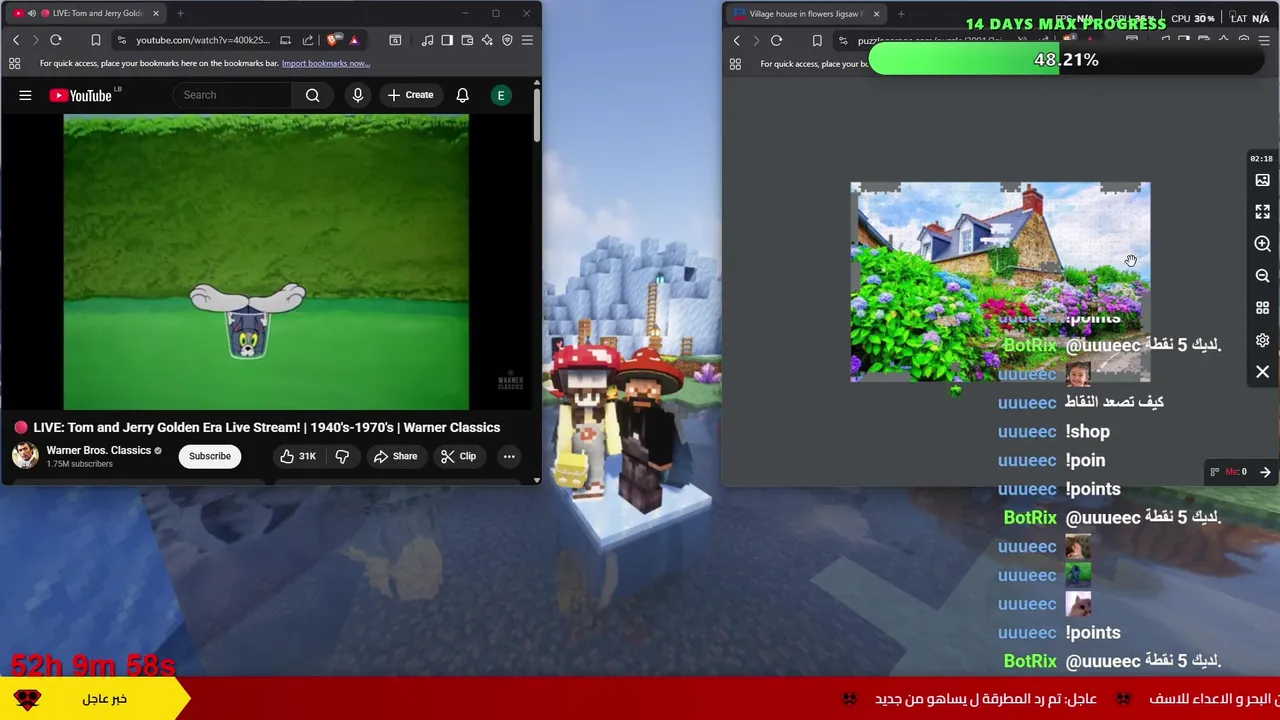Screen dimensions: 1280x720
Task: Mute the YouTube tab via speaker icon
Action: (31, 13)
